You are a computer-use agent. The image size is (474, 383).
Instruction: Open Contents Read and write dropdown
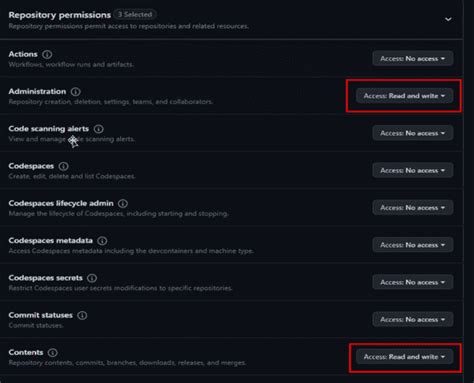404,357
